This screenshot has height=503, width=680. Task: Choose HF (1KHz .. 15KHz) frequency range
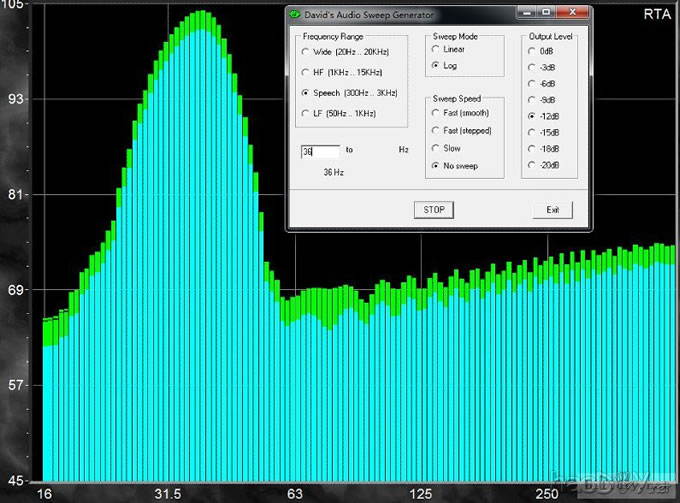pos(305,72)
